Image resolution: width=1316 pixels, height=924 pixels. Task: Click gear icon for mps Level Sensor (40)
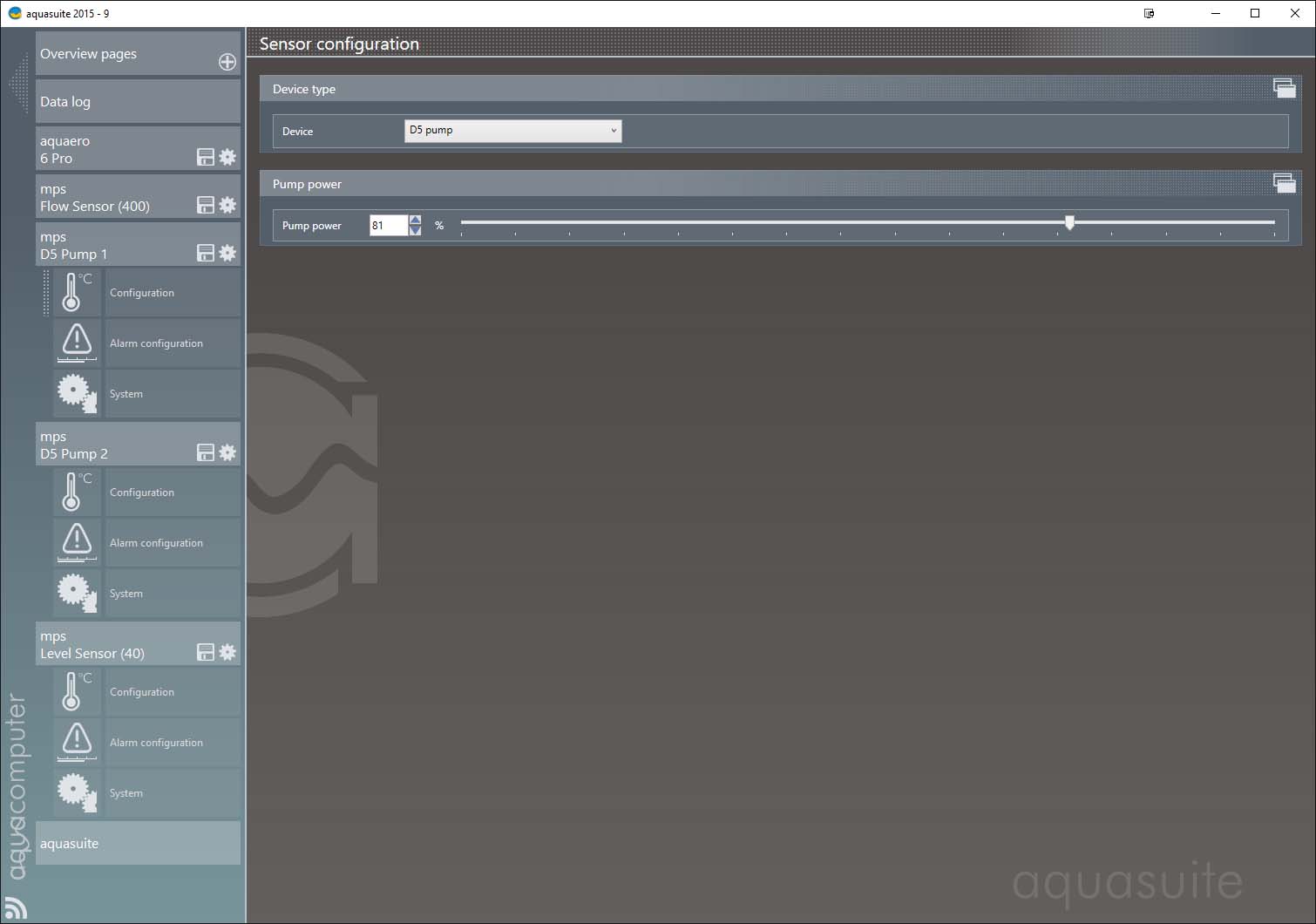click(x=227, y=652)
